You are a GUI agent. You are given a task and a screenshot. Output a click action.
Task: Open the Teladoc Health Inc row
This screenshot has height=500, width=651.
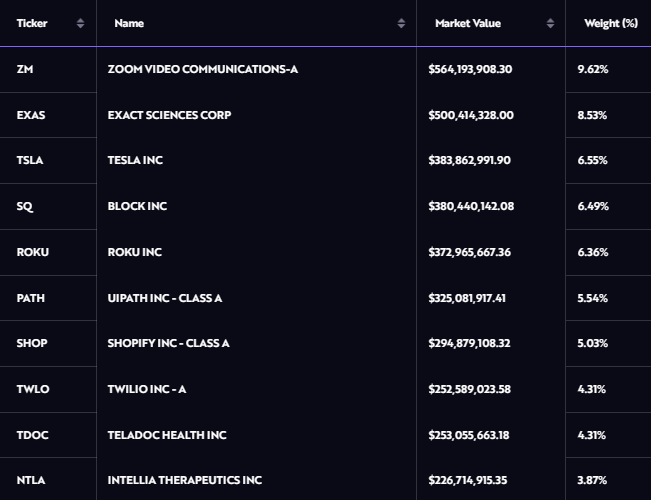click(166, 435)
